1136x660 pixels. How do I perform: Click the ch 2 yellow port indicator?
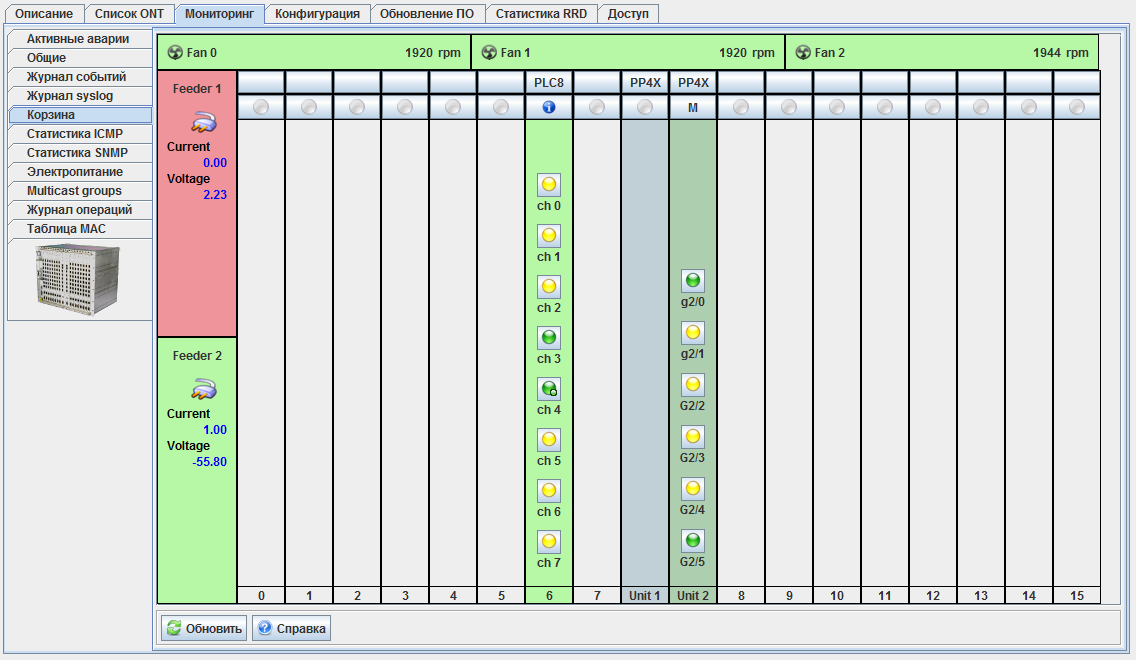548,287
